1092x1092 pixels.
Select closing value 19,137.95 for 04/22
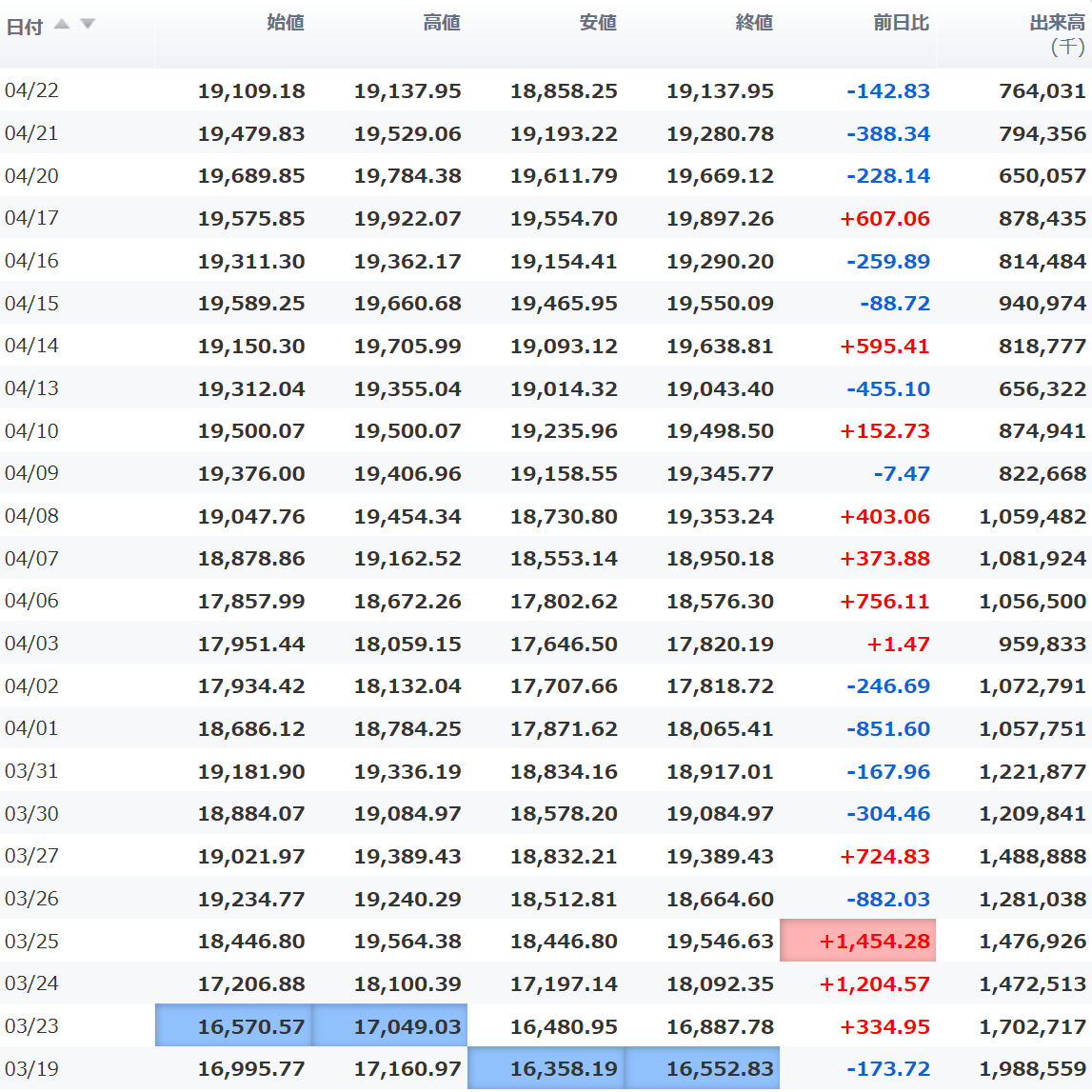[x=720, y=91]
